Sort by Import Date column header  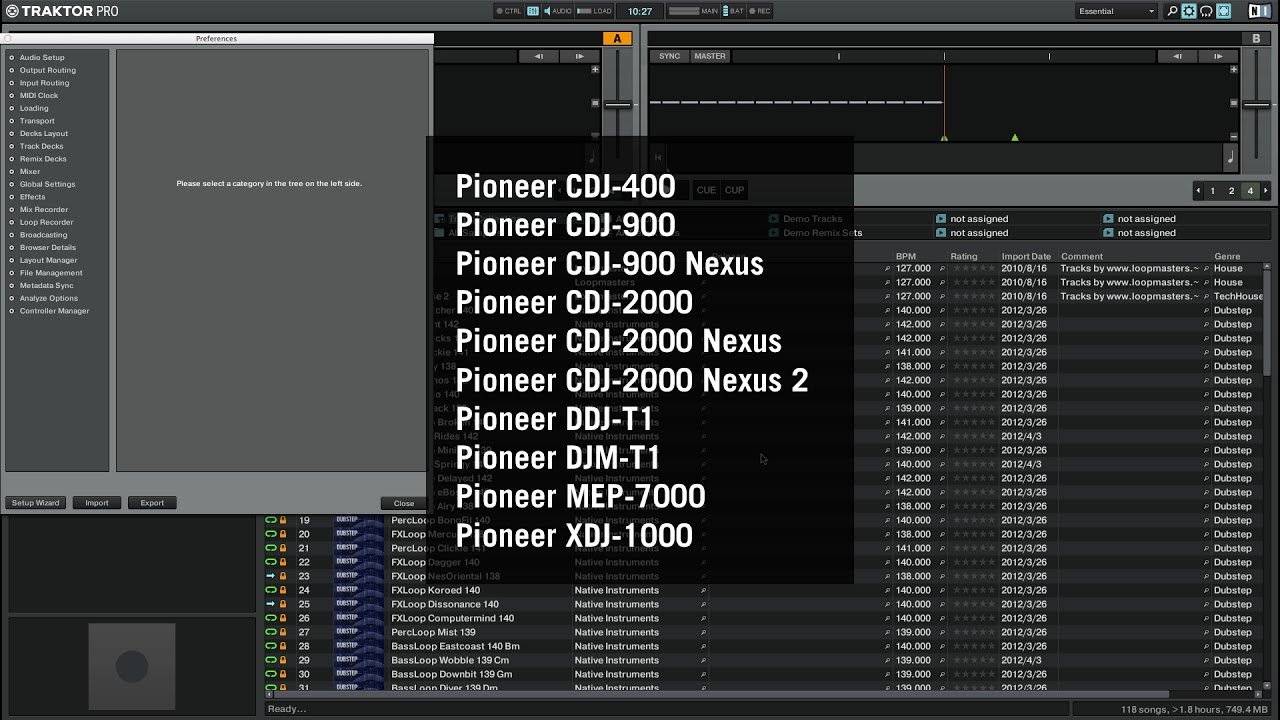point(1026,257)
